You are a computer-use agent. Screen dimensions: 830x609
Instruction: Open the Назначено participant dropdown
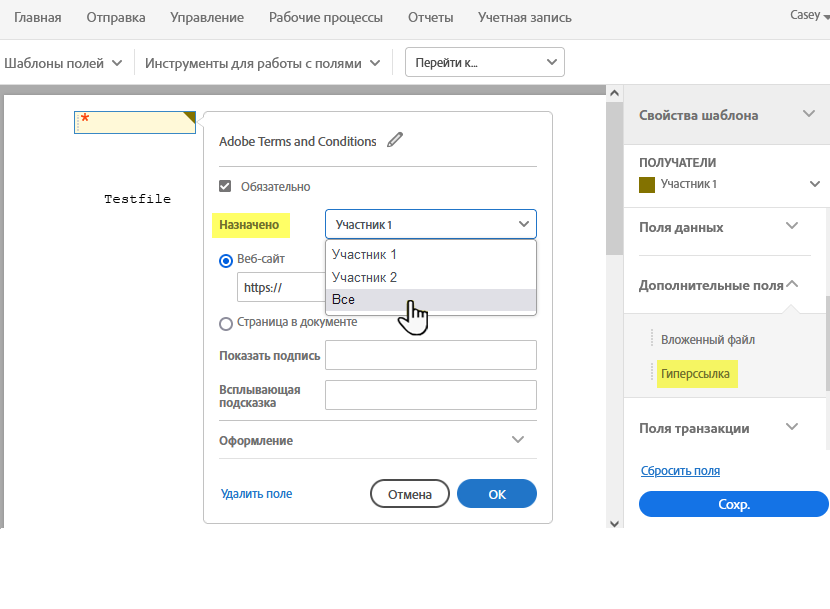pyautogui.click(x=430, y=224)
